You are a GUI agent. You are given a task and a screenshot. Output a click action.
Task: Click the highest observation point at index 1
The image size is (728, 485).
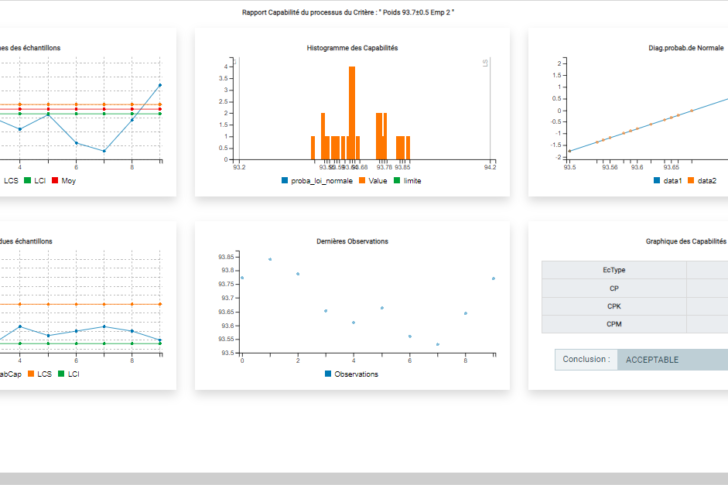coord(270,259)
